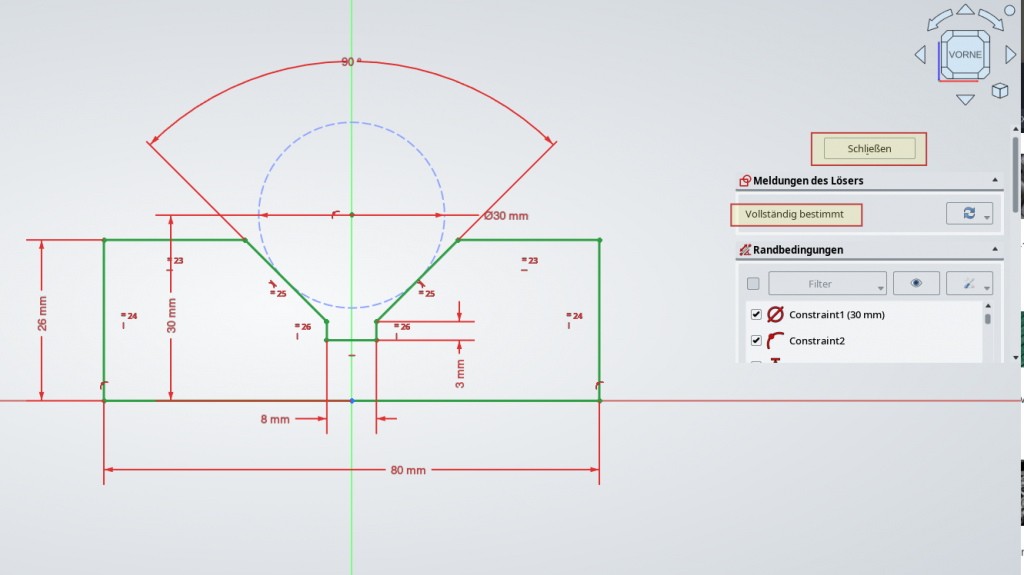
Task: Collapse the Randbedingungen section
Action: [x=995, y=250]
